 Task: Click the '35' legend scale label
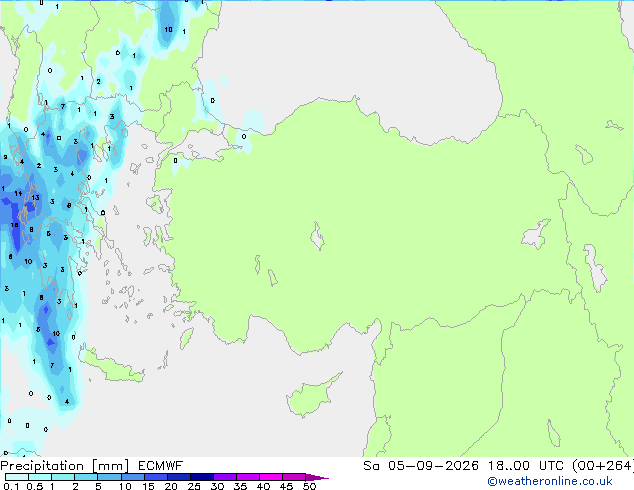240,486
